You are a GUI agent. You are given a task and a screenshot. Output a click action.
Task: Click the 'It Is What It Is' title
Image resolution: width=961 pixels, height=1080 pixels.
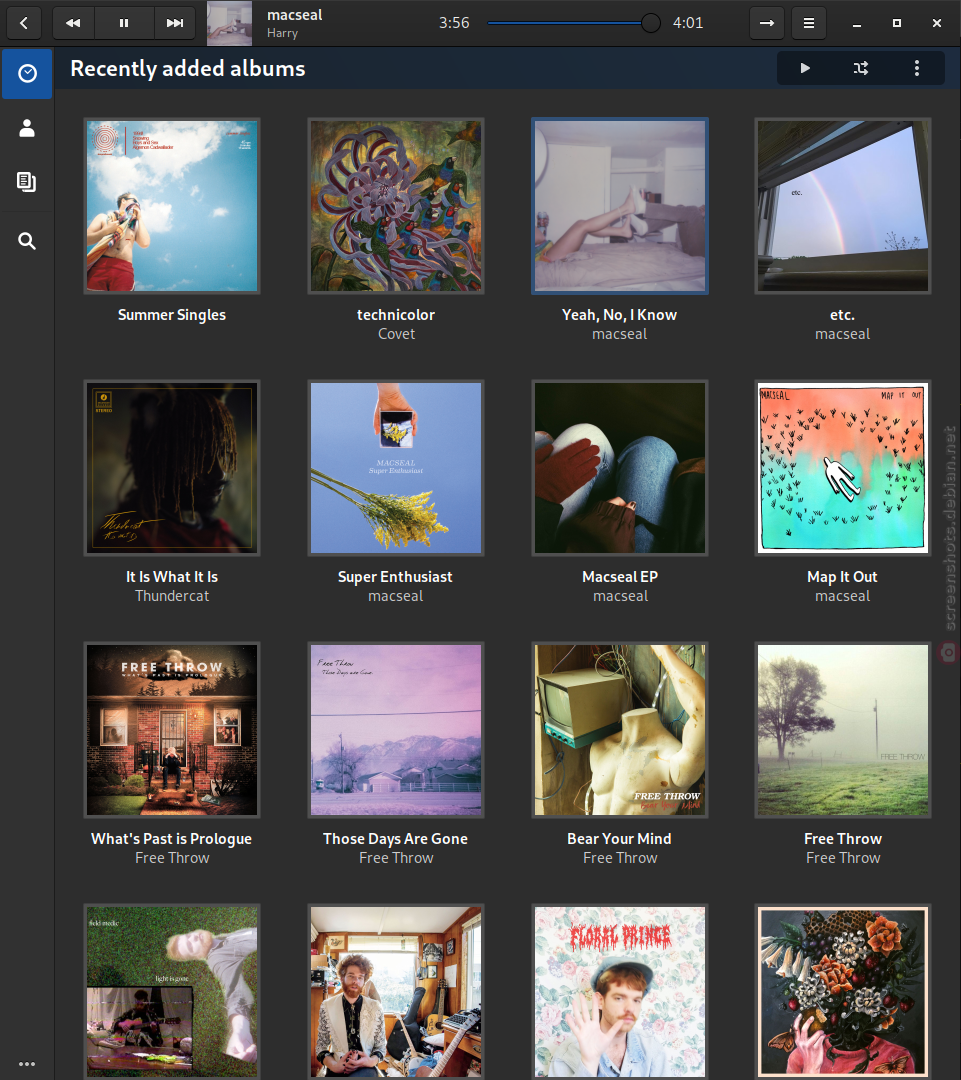tap(172, 577)
